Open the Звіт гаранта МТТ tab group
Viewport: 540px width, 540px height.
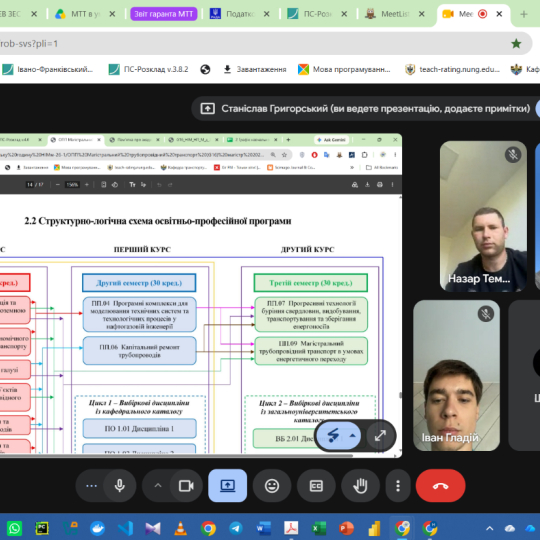tap(164, 14)
